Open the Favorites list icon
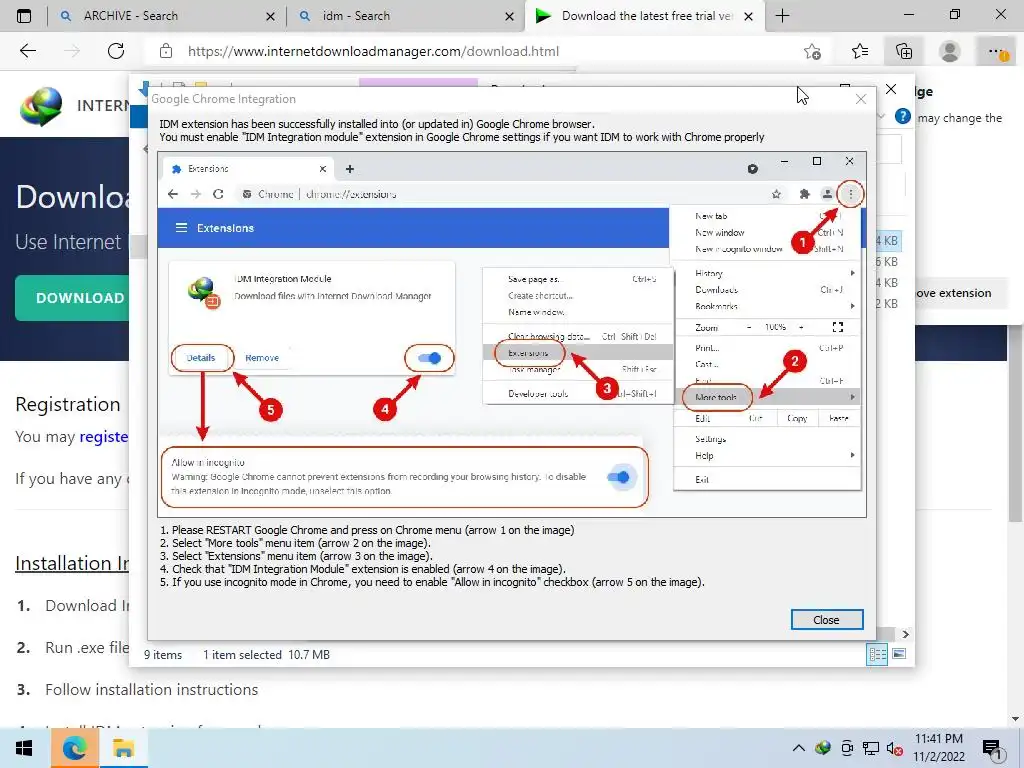 coord(860,51)
